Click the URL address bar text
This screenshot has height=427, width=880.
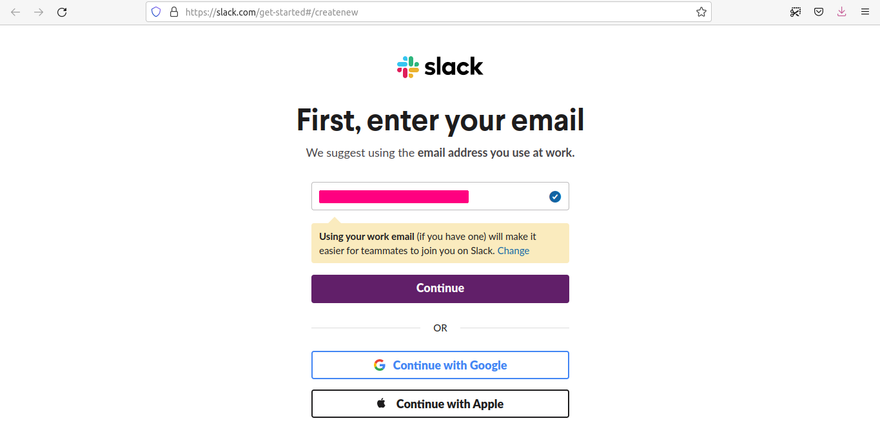click(272, 12)
